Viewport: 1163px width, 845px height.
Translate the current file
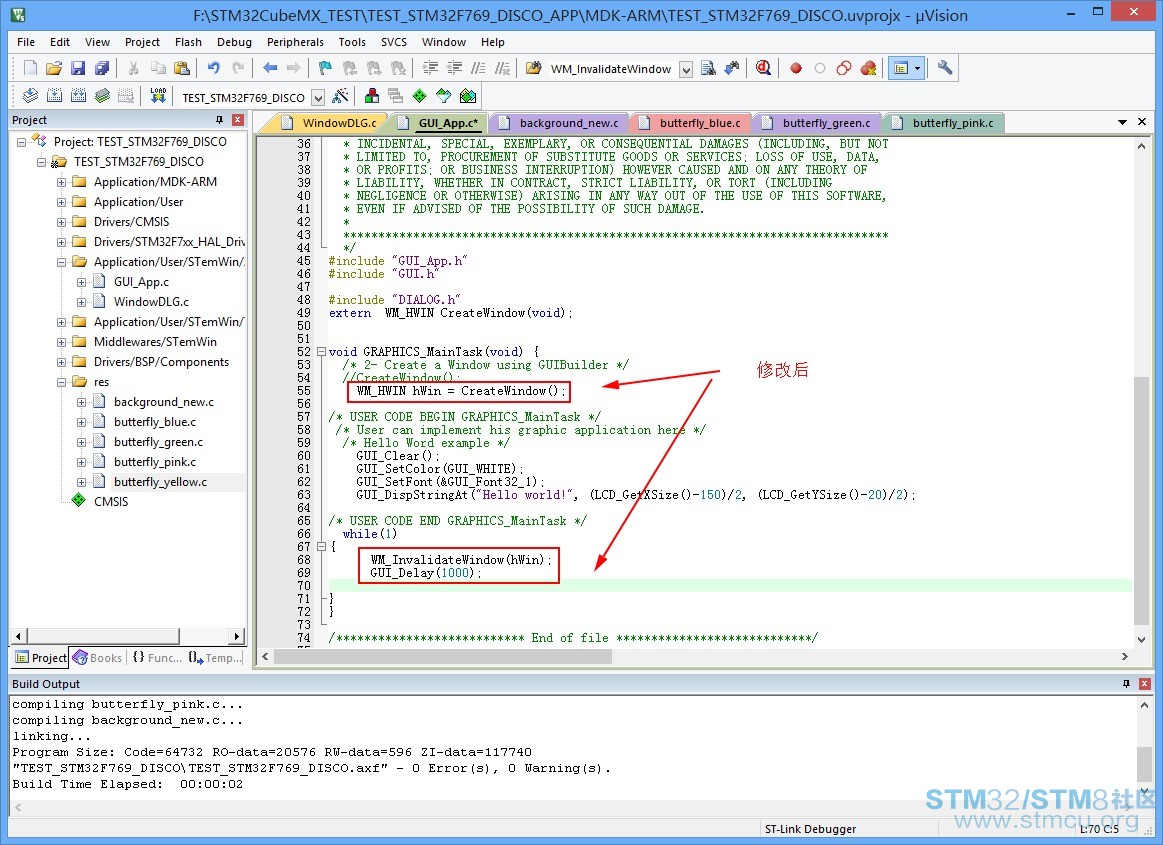[30, 96]
